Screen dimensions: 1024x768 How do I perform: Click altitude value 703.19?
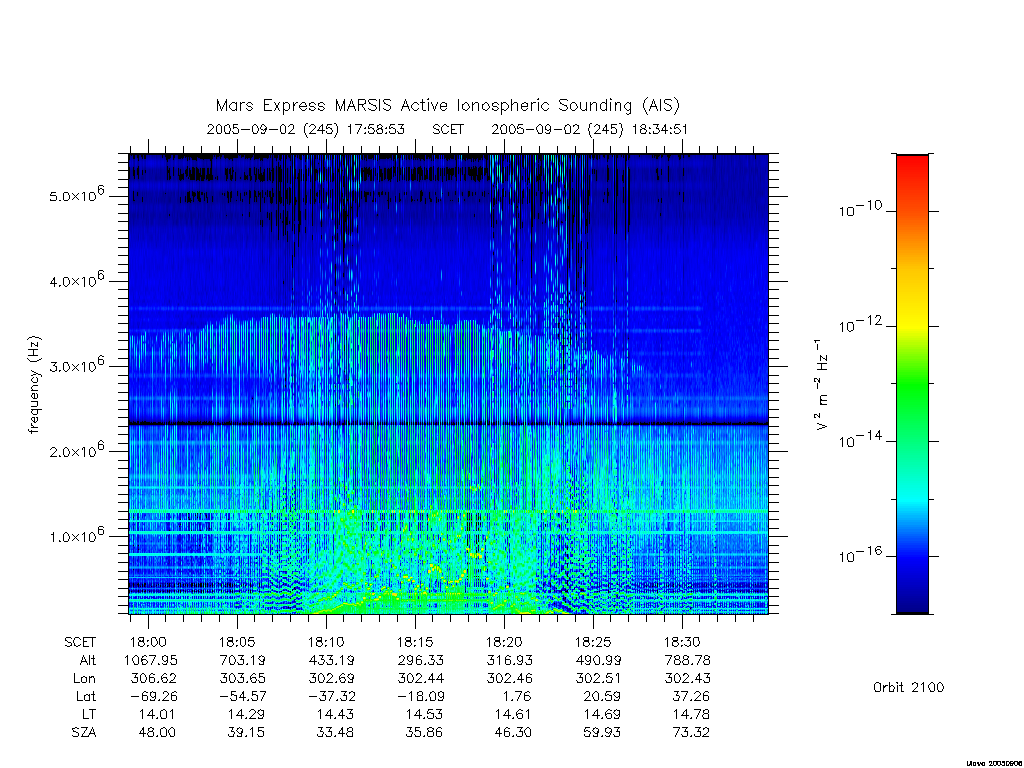point(242,660)
